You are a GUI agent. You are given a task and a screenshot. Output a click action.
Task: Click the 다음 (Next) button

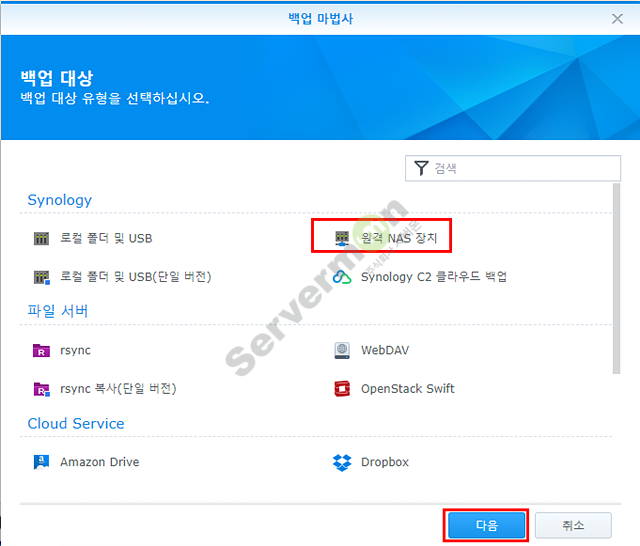point(487,525)
